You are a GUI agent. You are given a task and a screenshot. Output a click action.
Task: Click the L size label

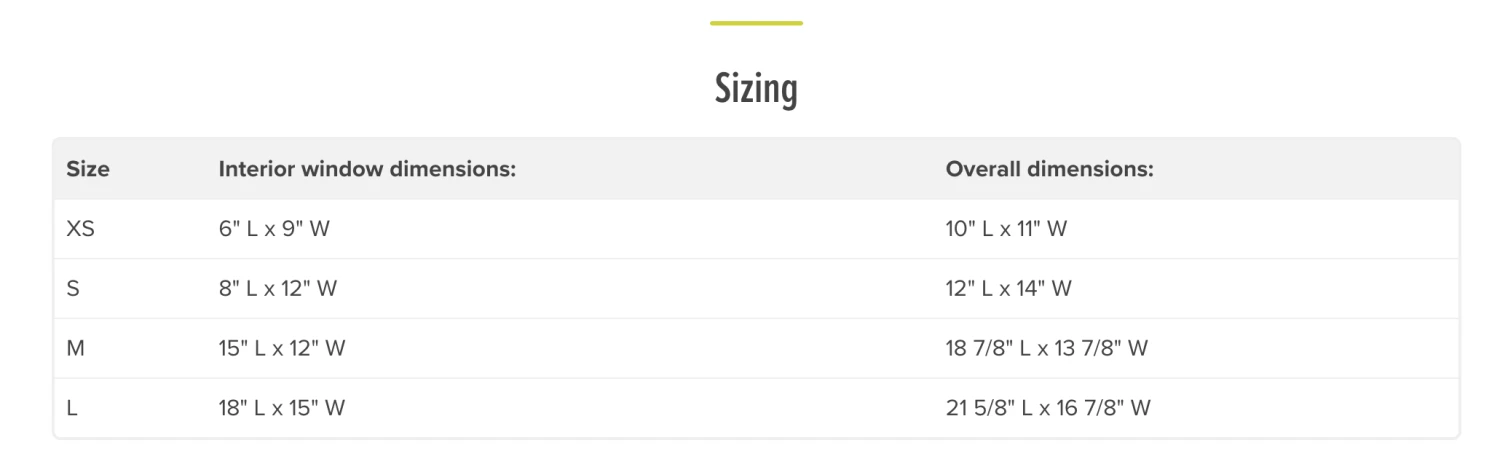click(72, 408)
